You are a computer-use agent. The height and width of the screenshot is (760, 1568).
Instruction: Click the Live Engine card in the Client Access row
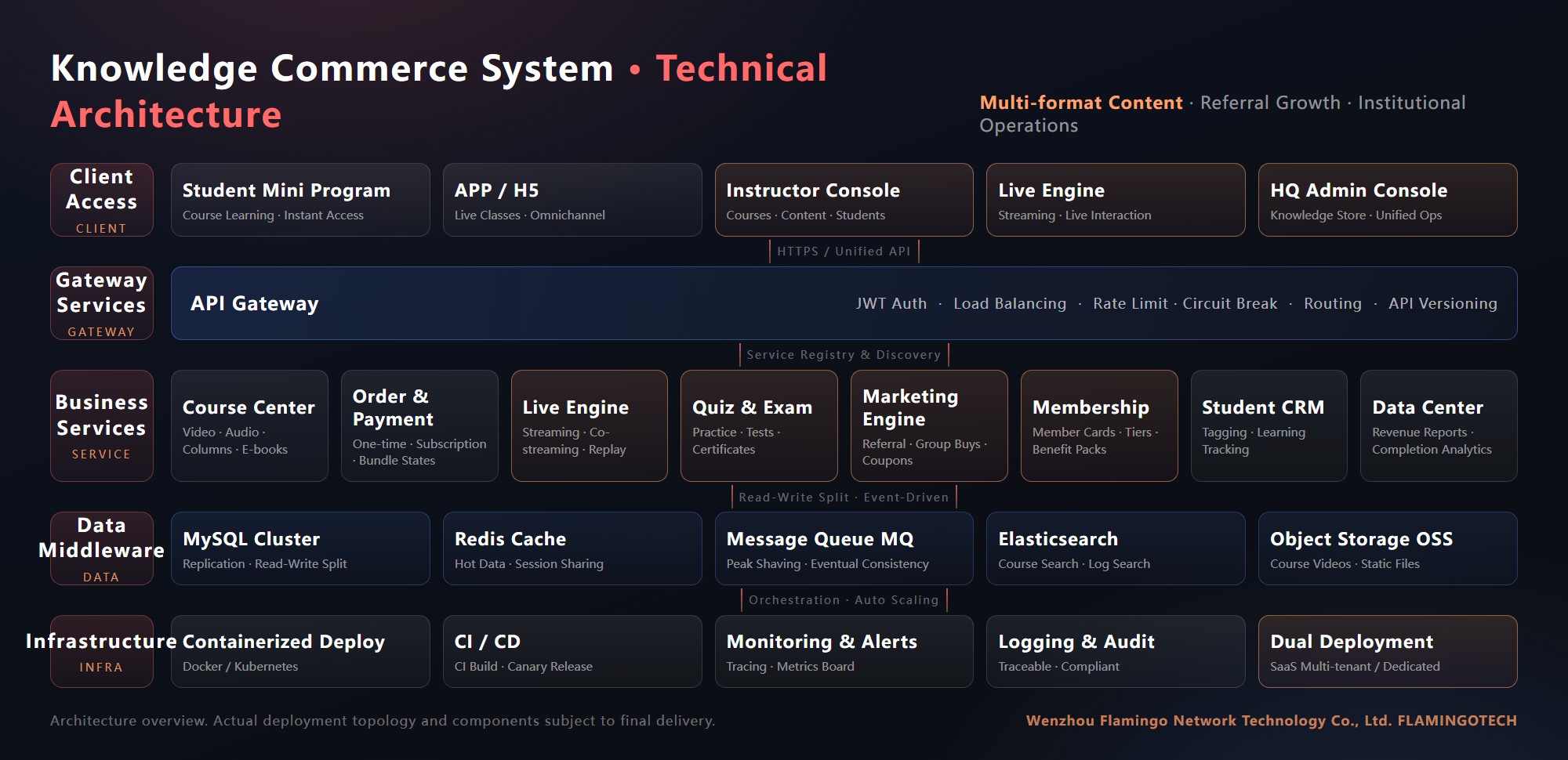(1116, 200)
